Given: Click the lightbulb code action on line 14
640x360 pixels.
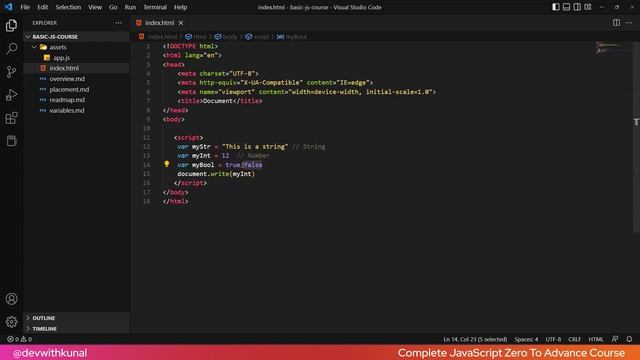Looking at the screenshot, I should pos(167,164).
